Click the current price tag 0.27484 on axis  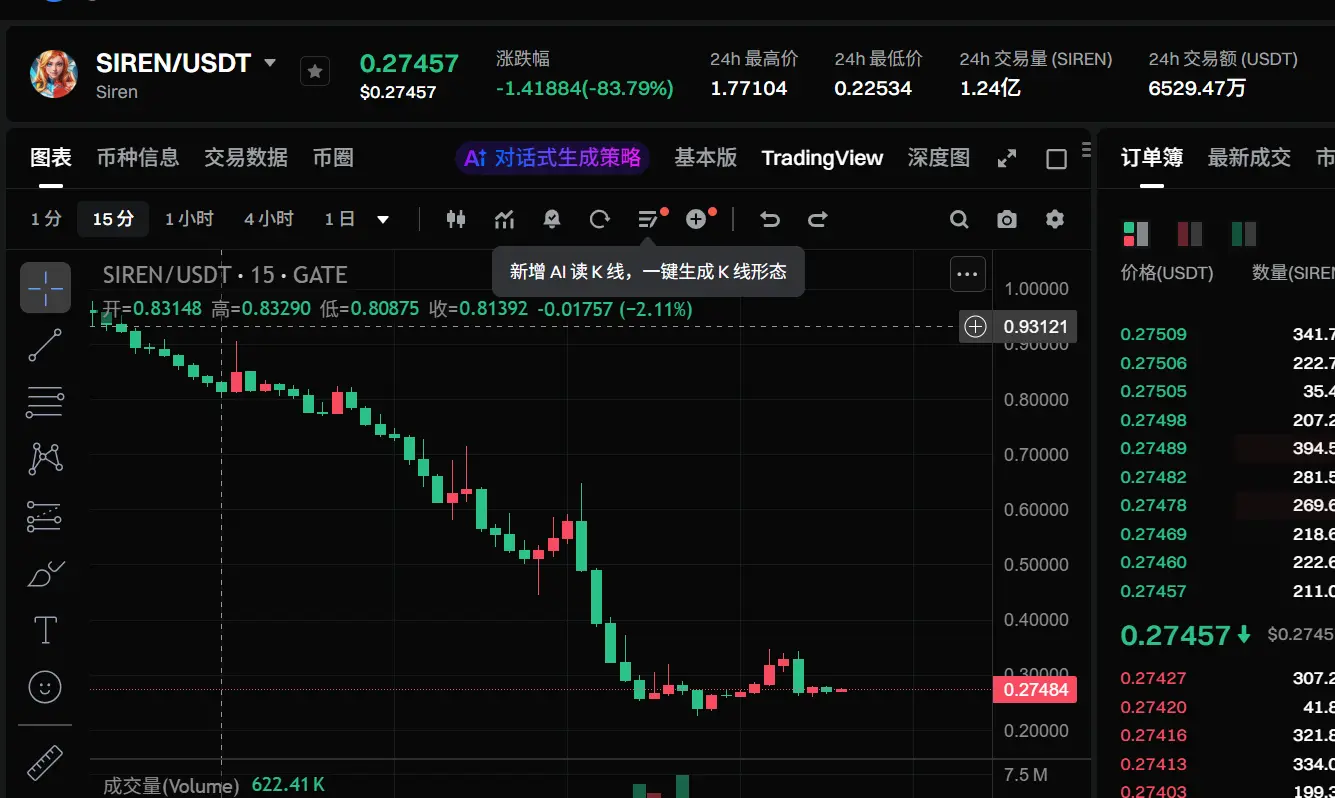1035,689
